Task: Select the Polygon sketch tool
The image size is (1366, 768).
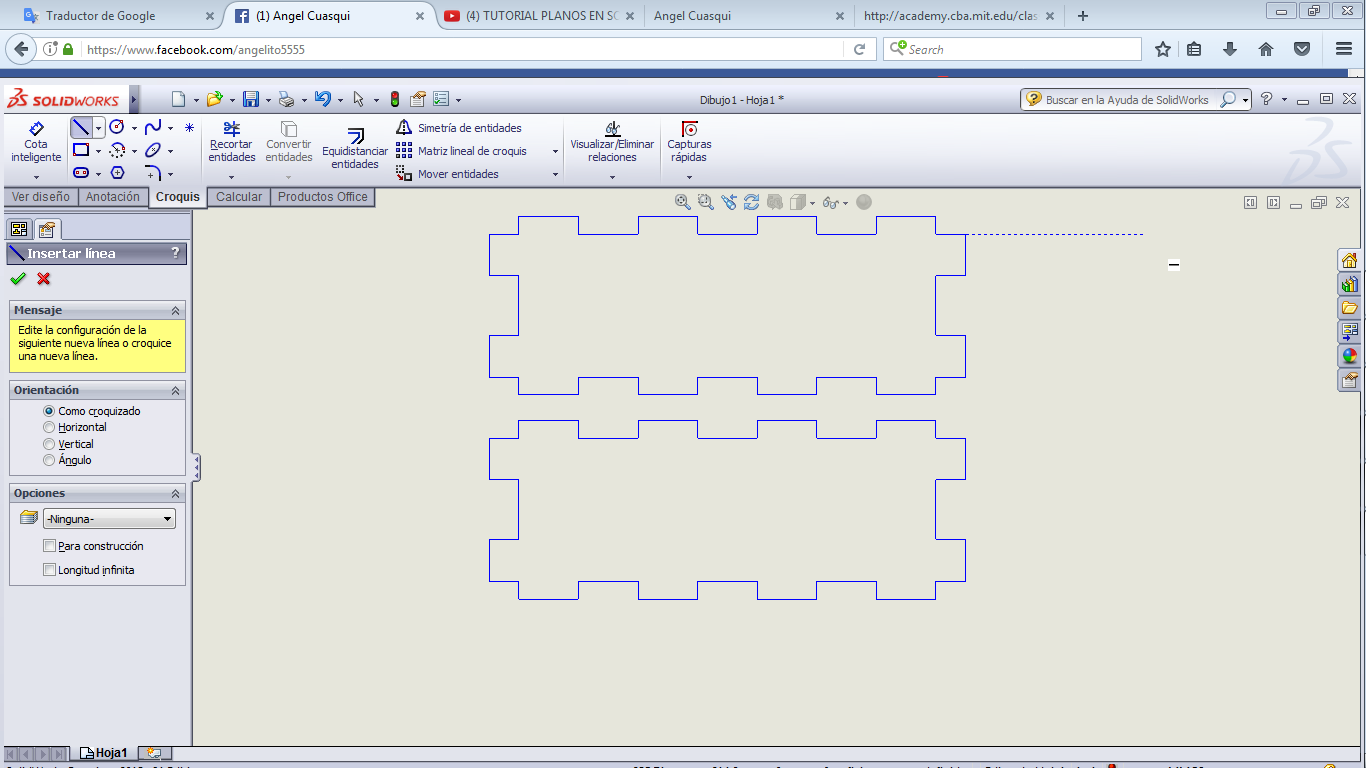Action: [117, 173]
